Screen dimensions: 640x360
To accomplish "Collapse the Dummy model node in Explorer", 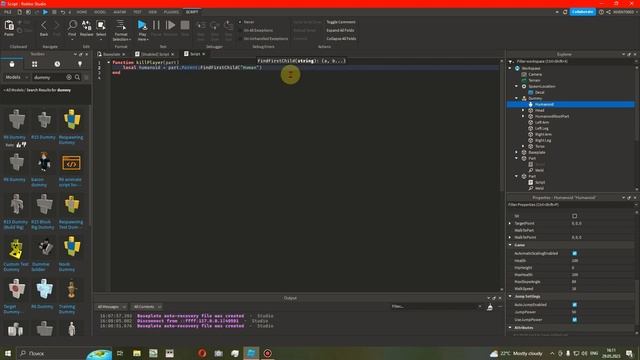I will (x=517, y=98).
